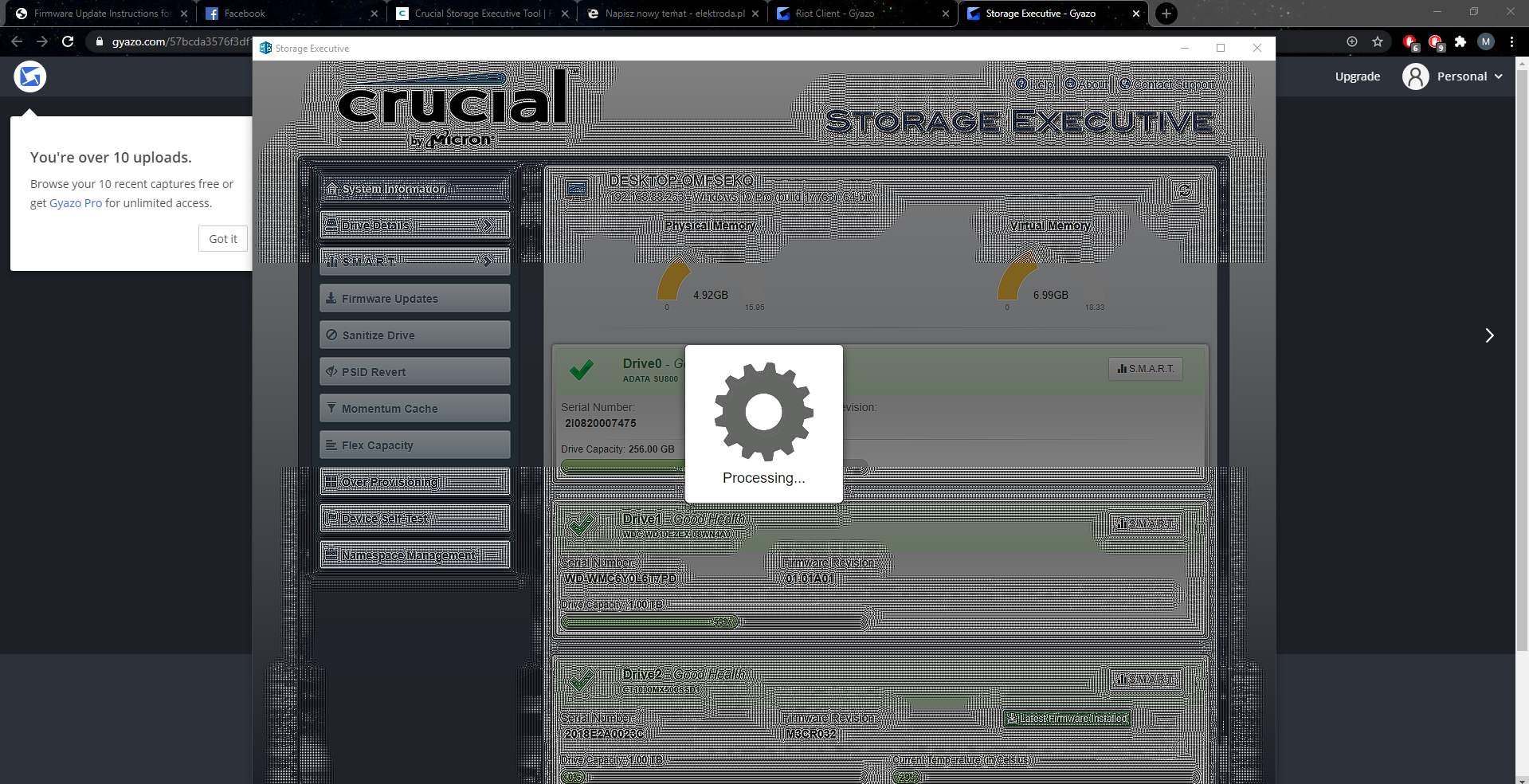The height and width of the screenshot is (784, 1529).
Task: Click the Chrome profile avatar M
Action: 1486,41
